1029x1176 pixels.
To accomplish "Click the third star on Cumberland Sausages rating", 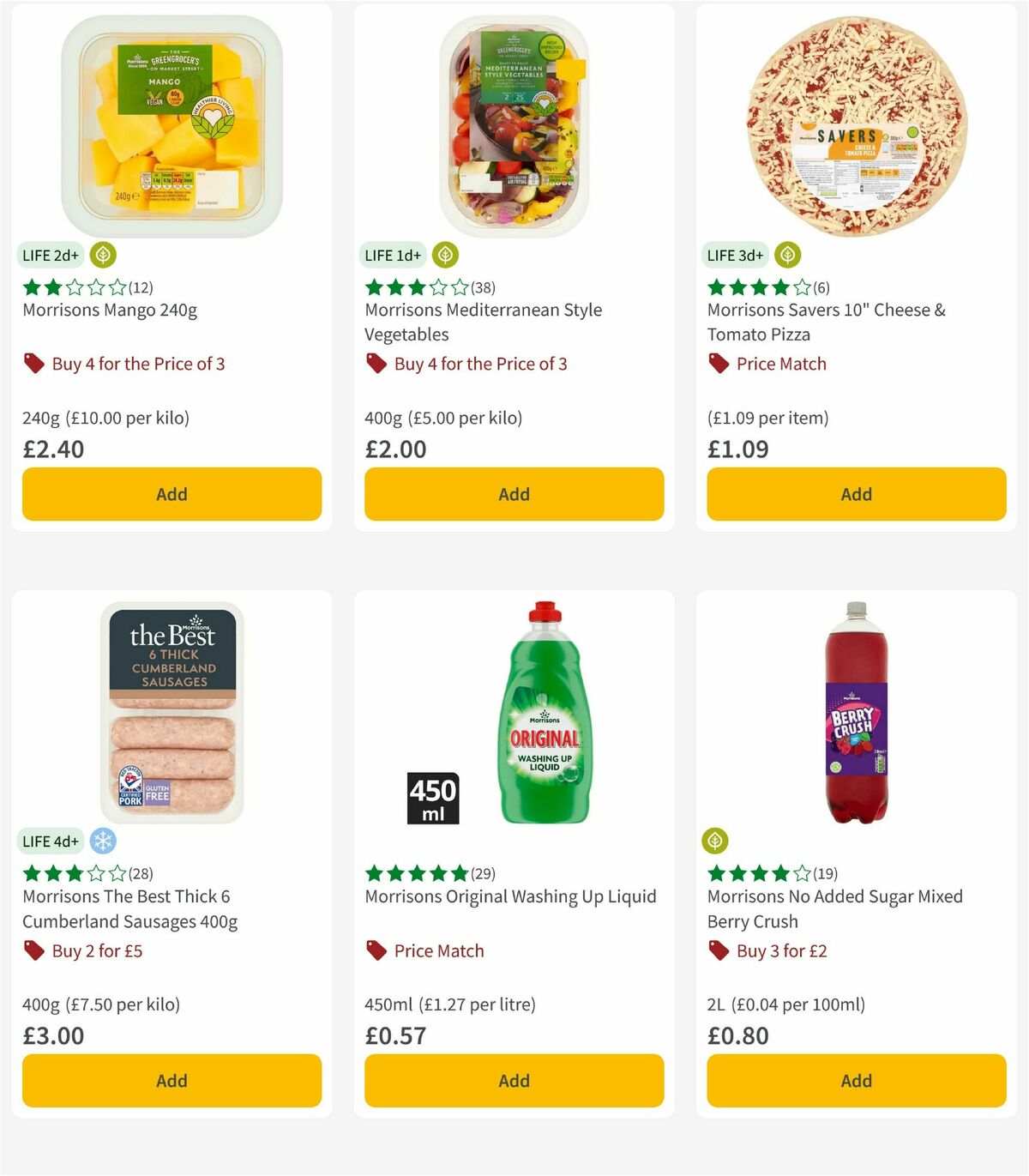I will point(73,874).
